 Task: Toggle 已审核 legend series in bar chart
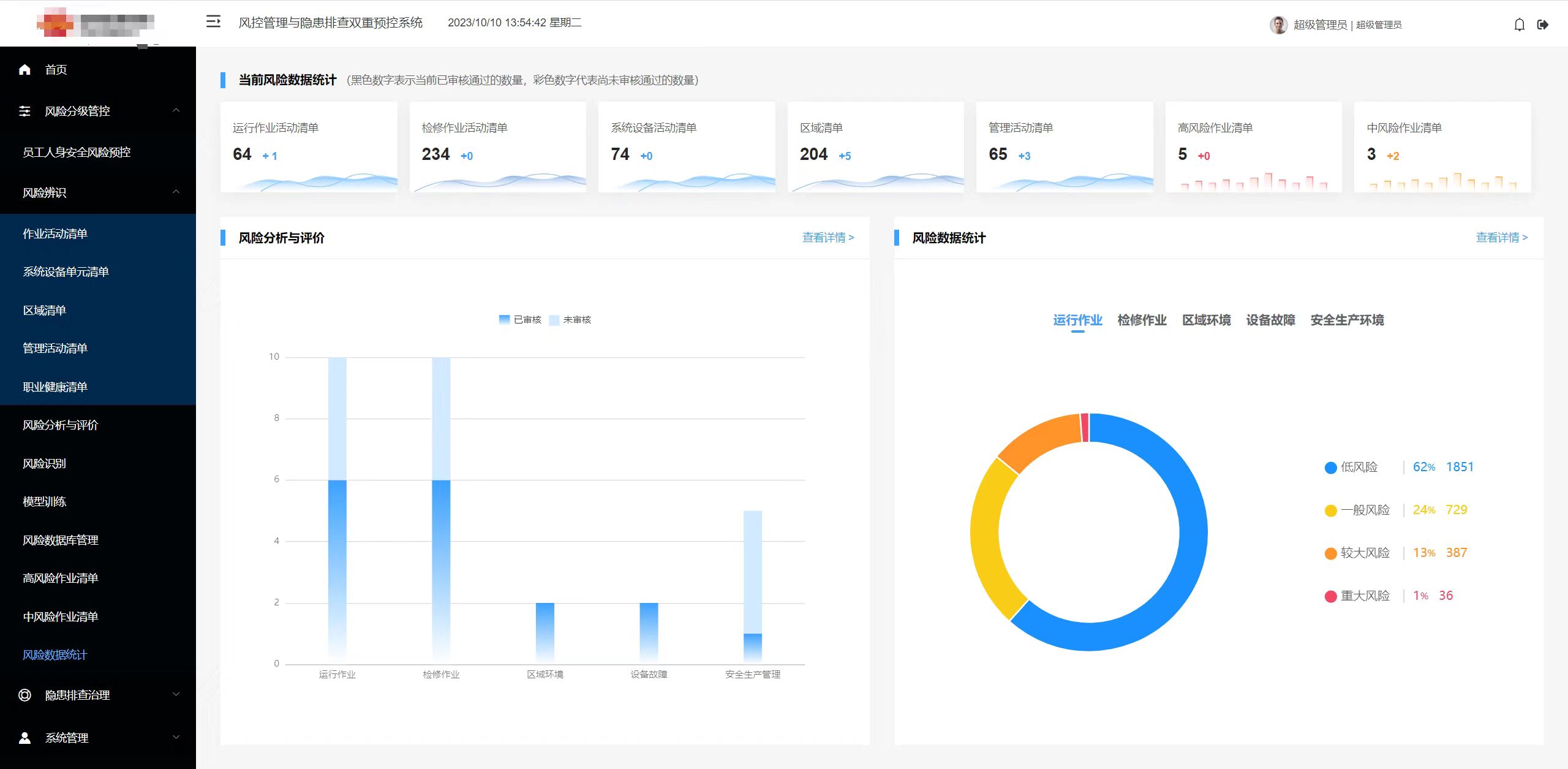(520, 319)
